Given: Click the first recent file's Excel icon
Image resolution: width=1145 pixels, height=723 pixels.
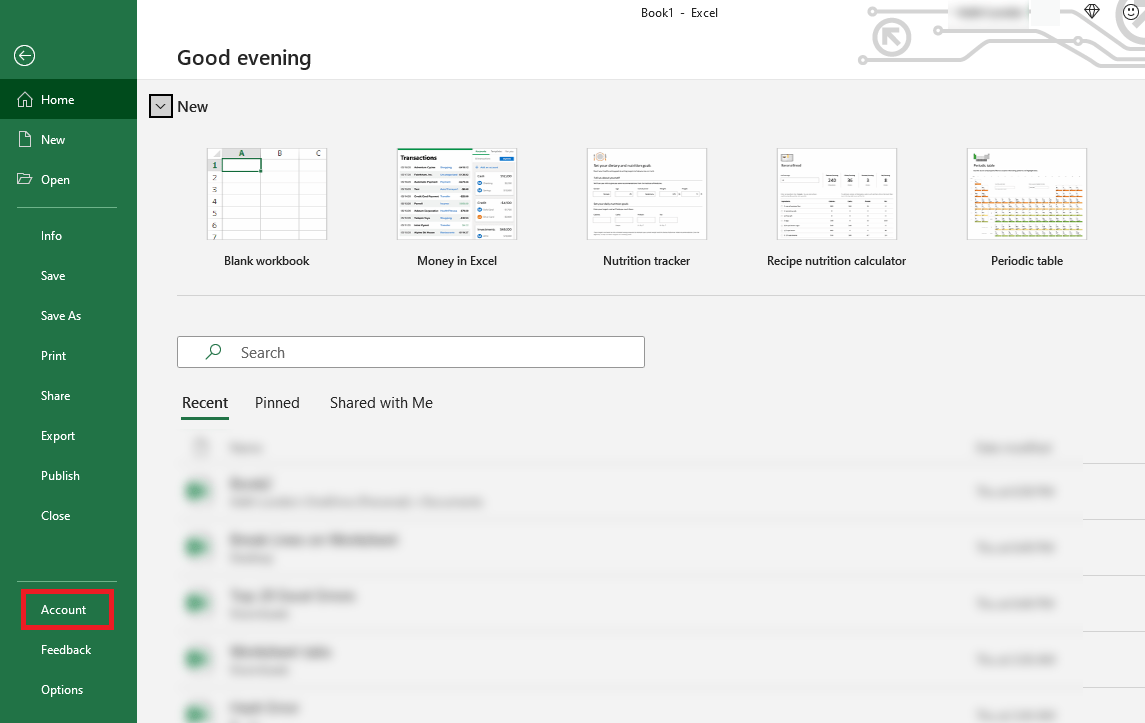Looking at the screenshot, I should click(196, 491).
